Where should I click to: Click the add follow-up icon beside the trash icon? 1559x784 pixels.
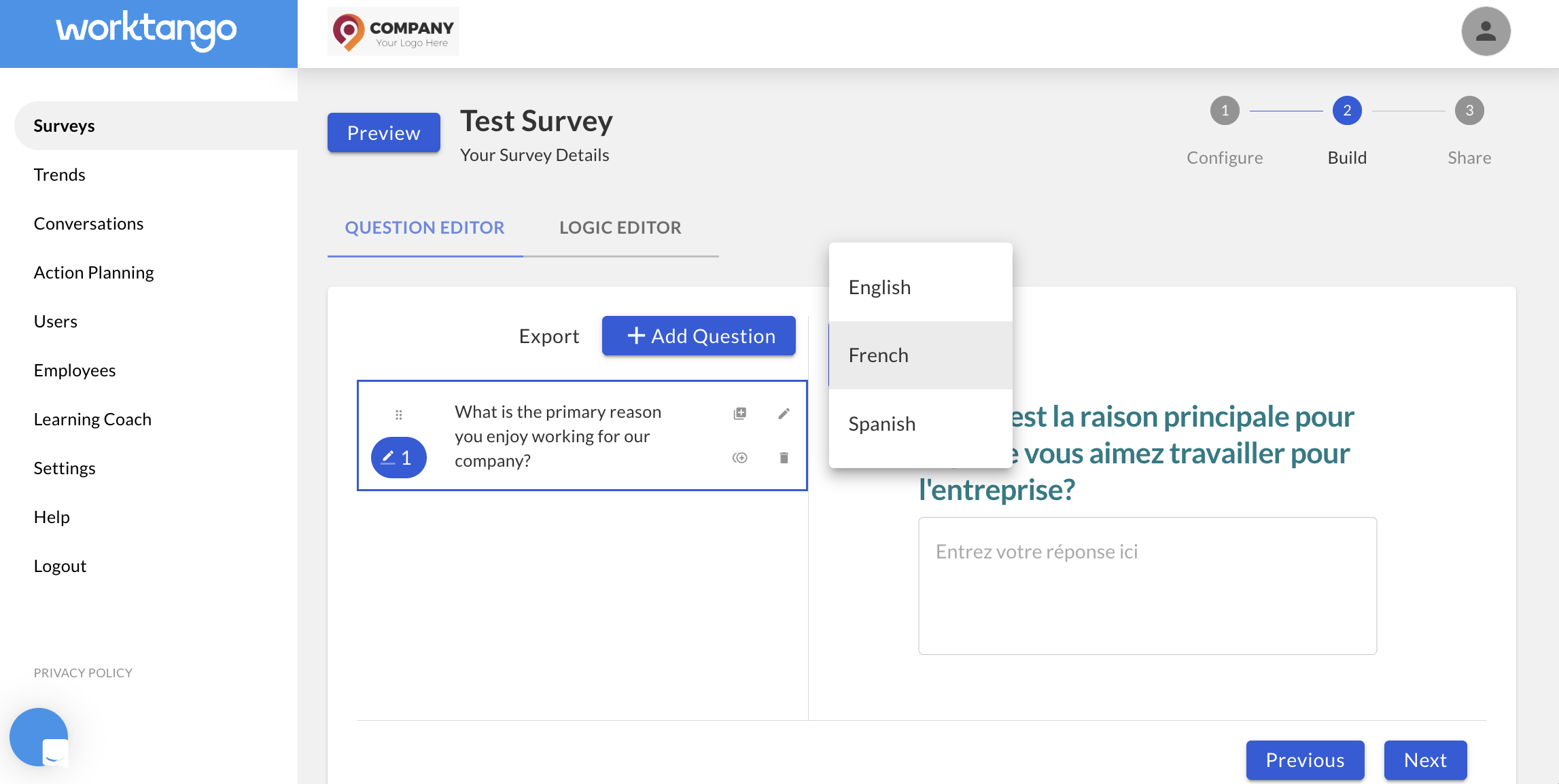(740, 458)
